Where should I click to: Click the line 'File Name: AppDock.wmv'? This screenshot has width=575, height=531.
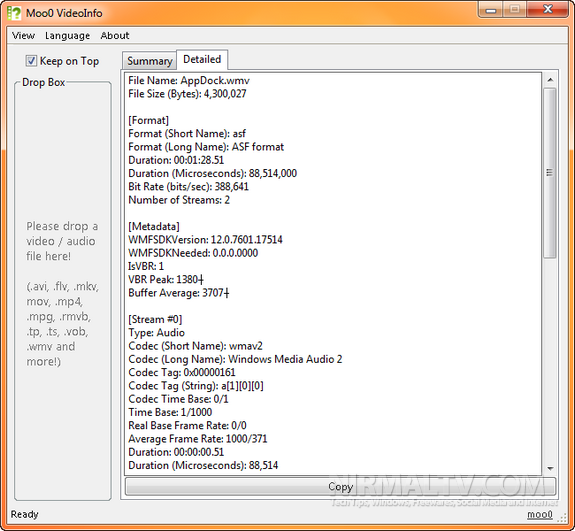189,80
